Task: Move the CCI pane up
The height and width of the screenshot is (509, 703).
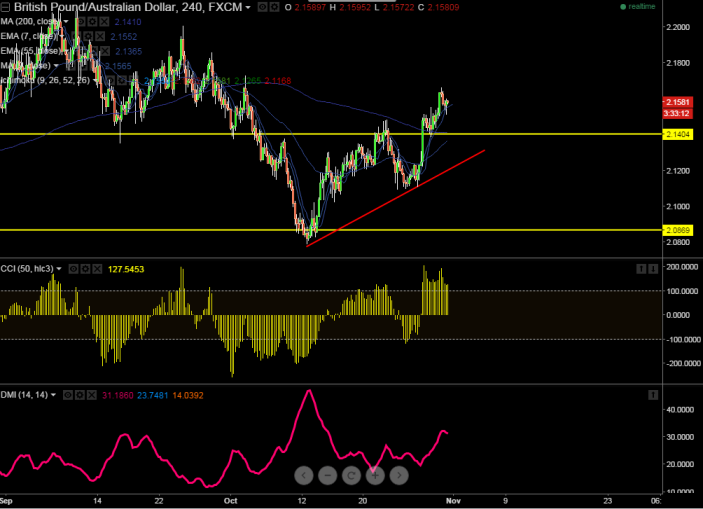Action: (641, 269)
